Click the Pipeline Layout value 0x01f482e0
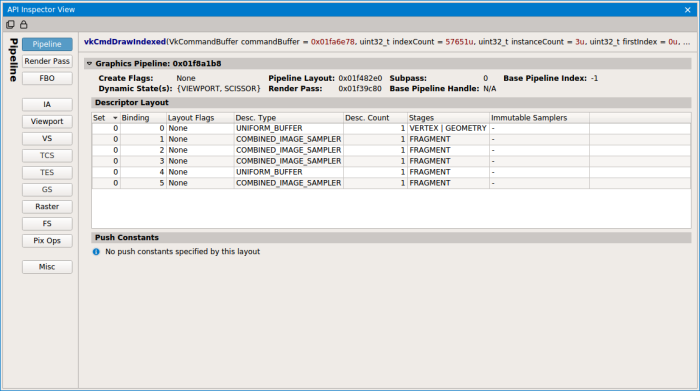The image size is (700, 391). click(x=360, y=78)
